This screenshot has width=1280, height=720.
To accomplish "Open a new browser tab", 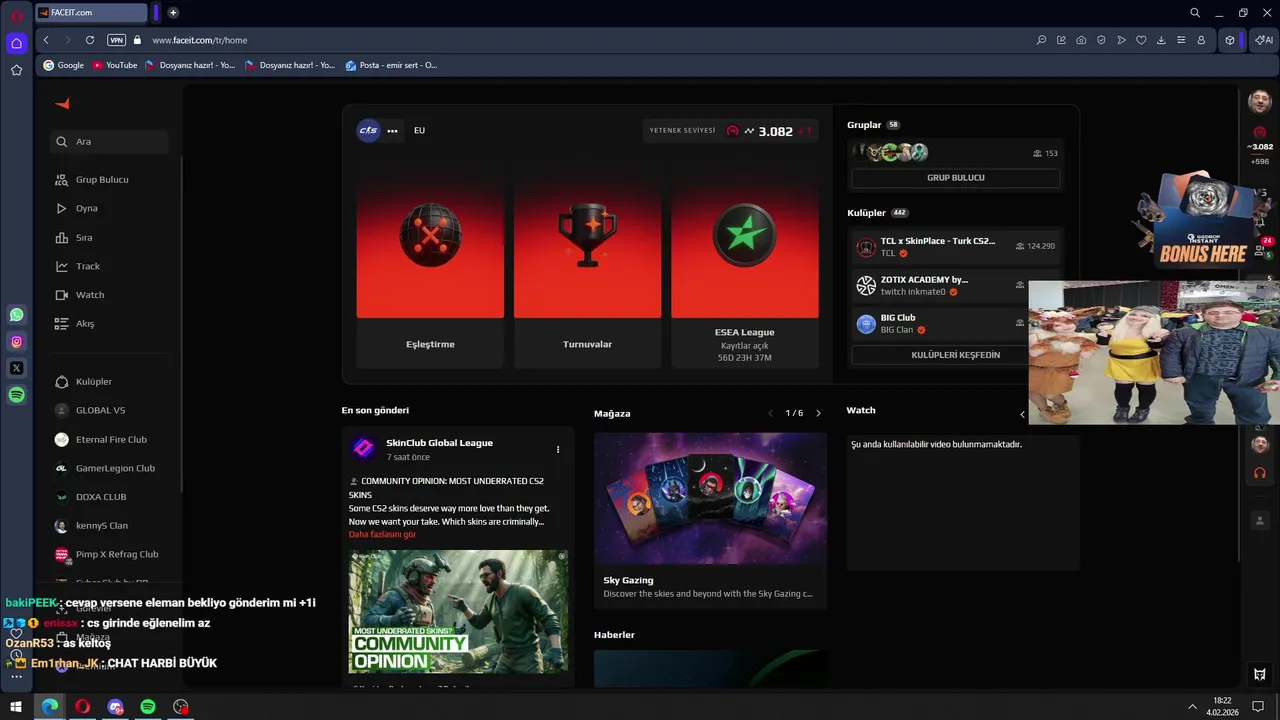I will (173, 13).
